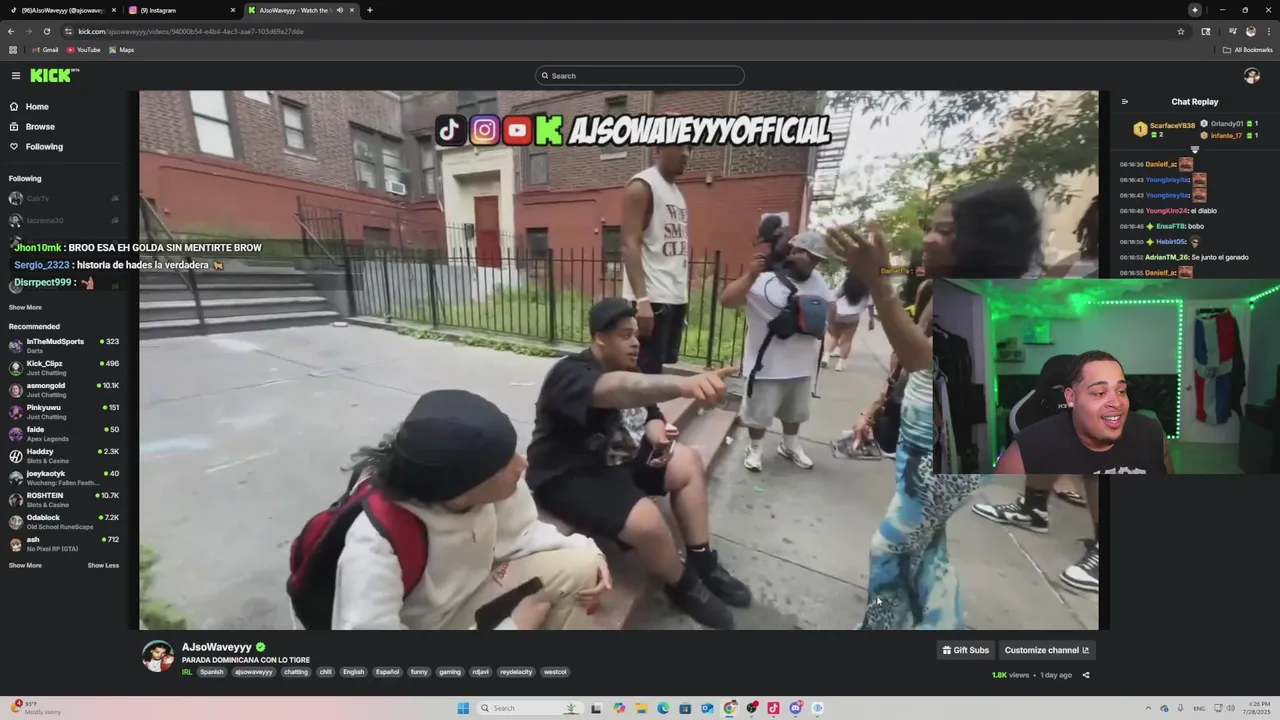This screenshot has width=1280, height=720.
Task: Open Orlandy01 in leaderboard
Action: [1228, 124]
